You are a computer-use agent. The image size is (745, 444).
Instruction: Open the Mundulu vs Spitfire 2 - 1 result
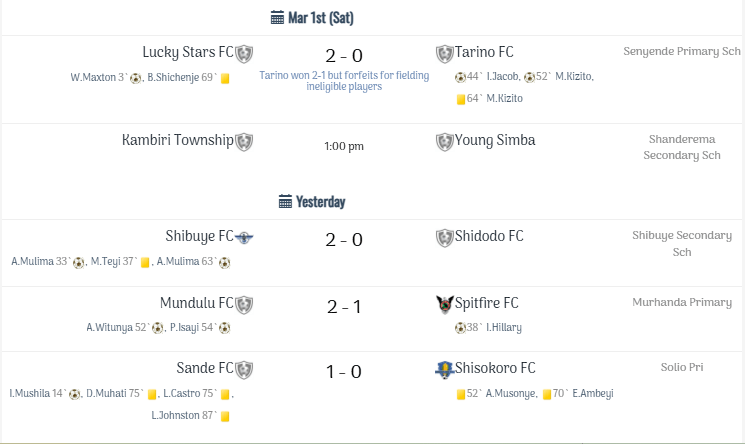(x=344, y=307)
